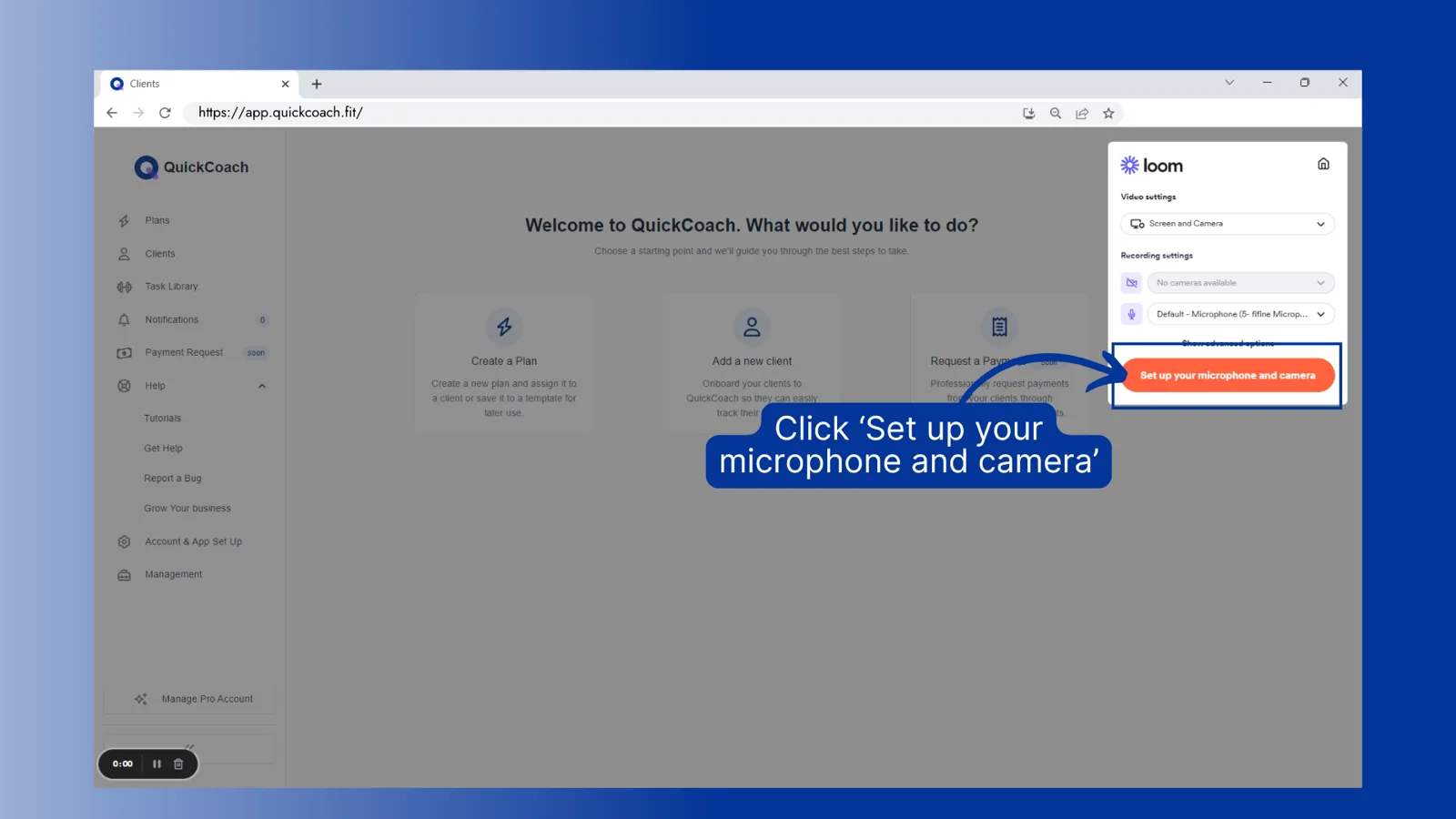Viewport: 1456px width, 819px height.
Task: Click the bookmark star icon
Action: pyautogui.click(x=1108, y=114)
